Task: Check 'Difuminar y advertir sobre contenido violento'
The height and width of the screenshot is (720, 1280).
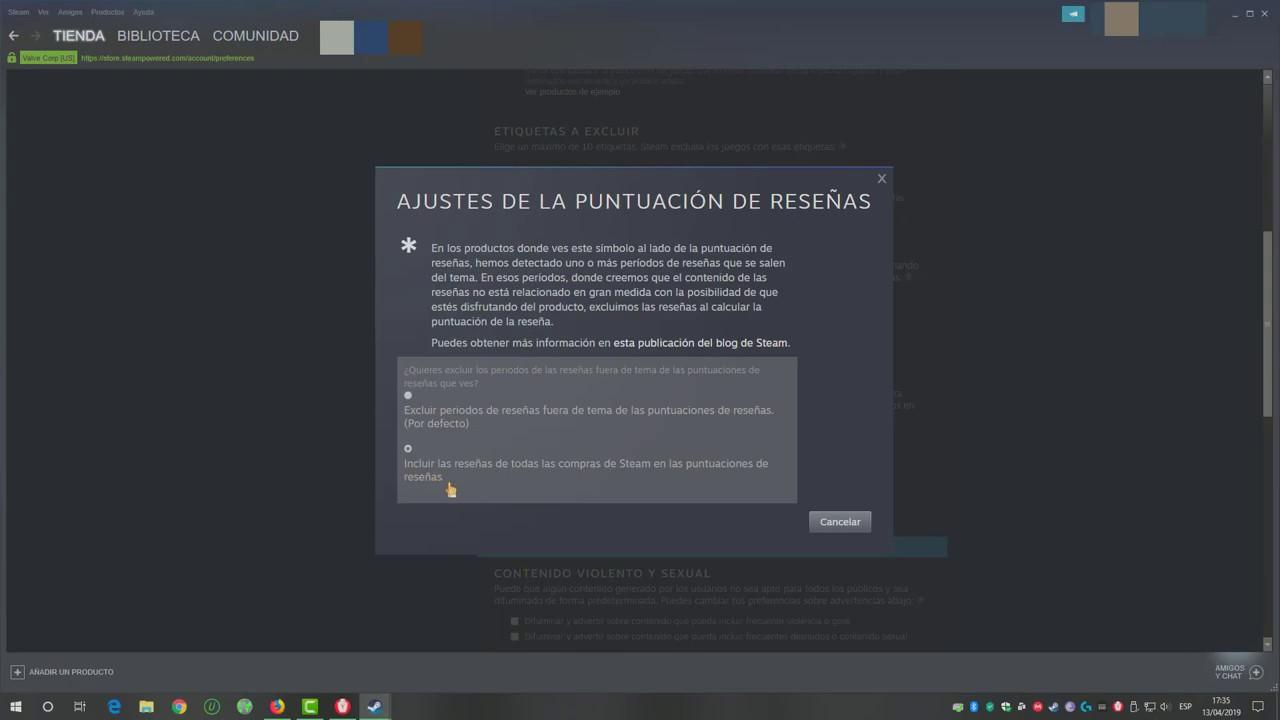Action: point(514,620)
